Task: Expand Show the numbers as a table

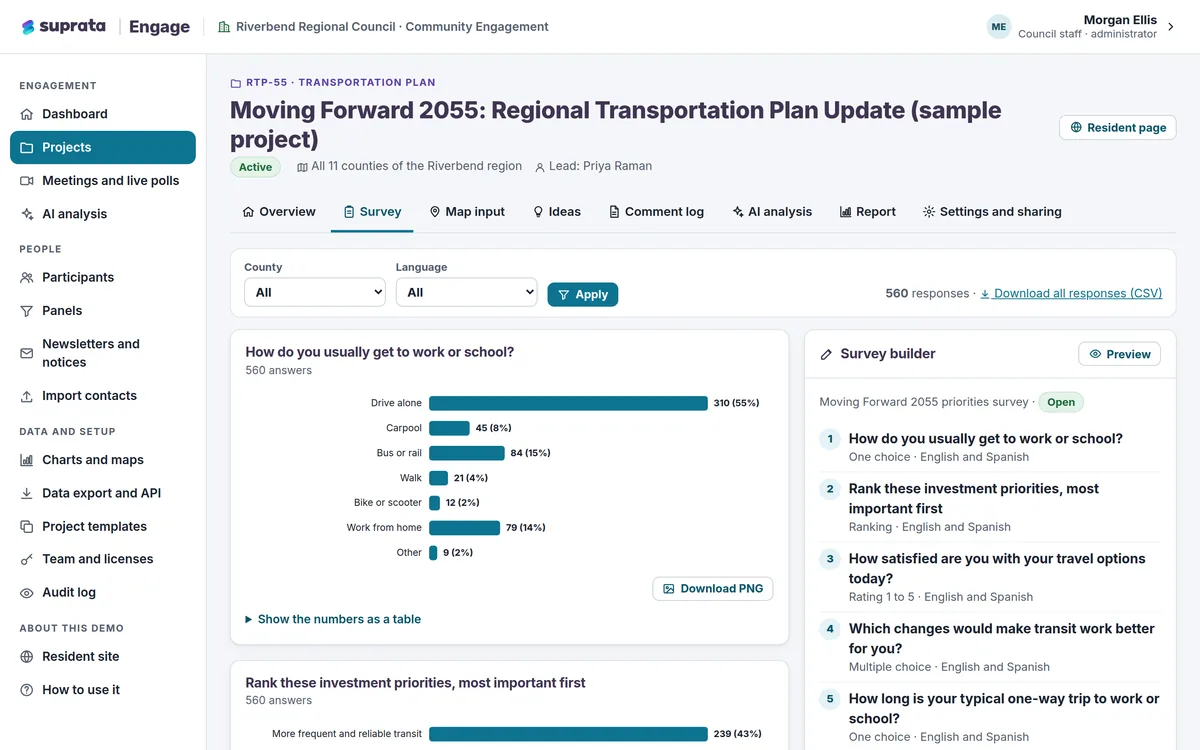Action: point(333,619)
